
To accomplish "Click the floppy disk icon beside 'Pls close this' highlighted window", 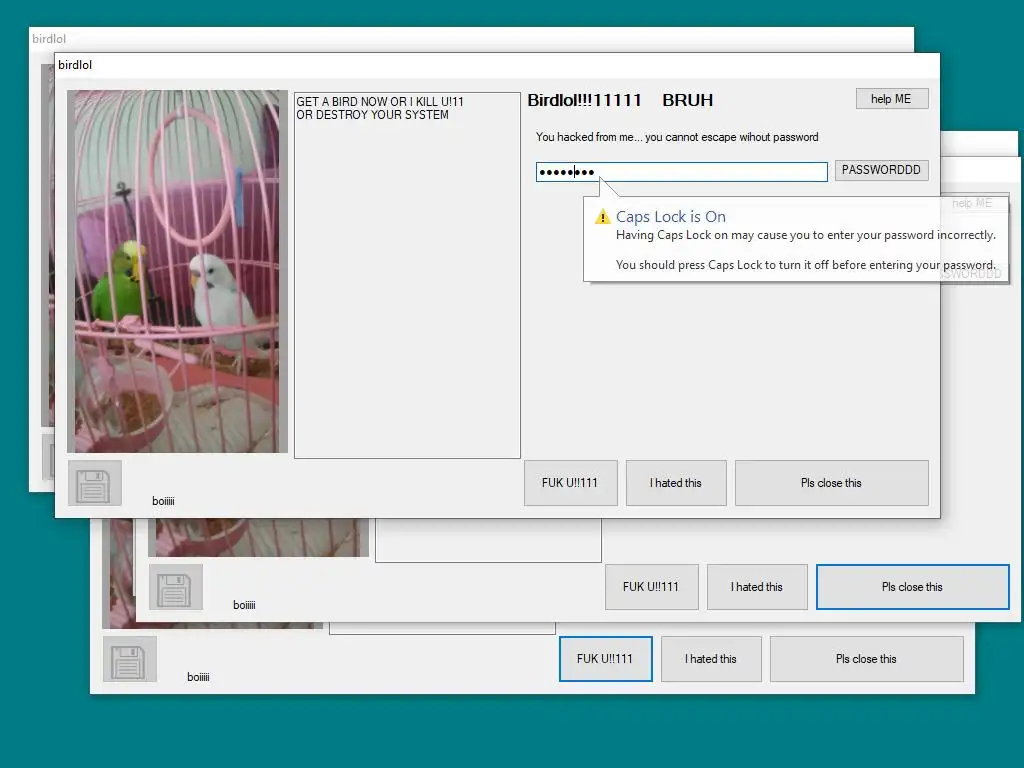I will coord(176,587).
